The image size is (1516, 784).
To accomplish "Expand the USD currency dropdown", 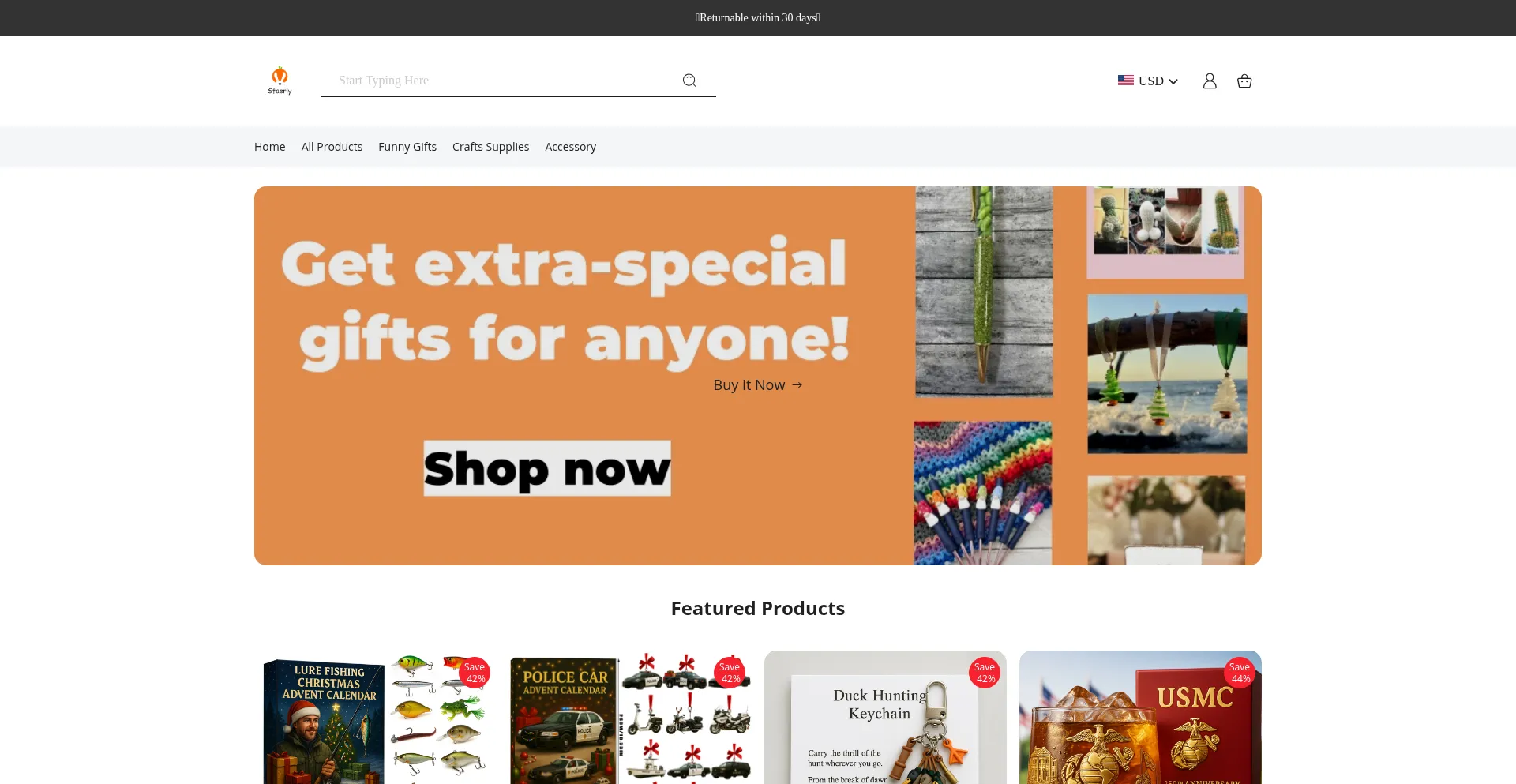I will [x=1158, y=81].
